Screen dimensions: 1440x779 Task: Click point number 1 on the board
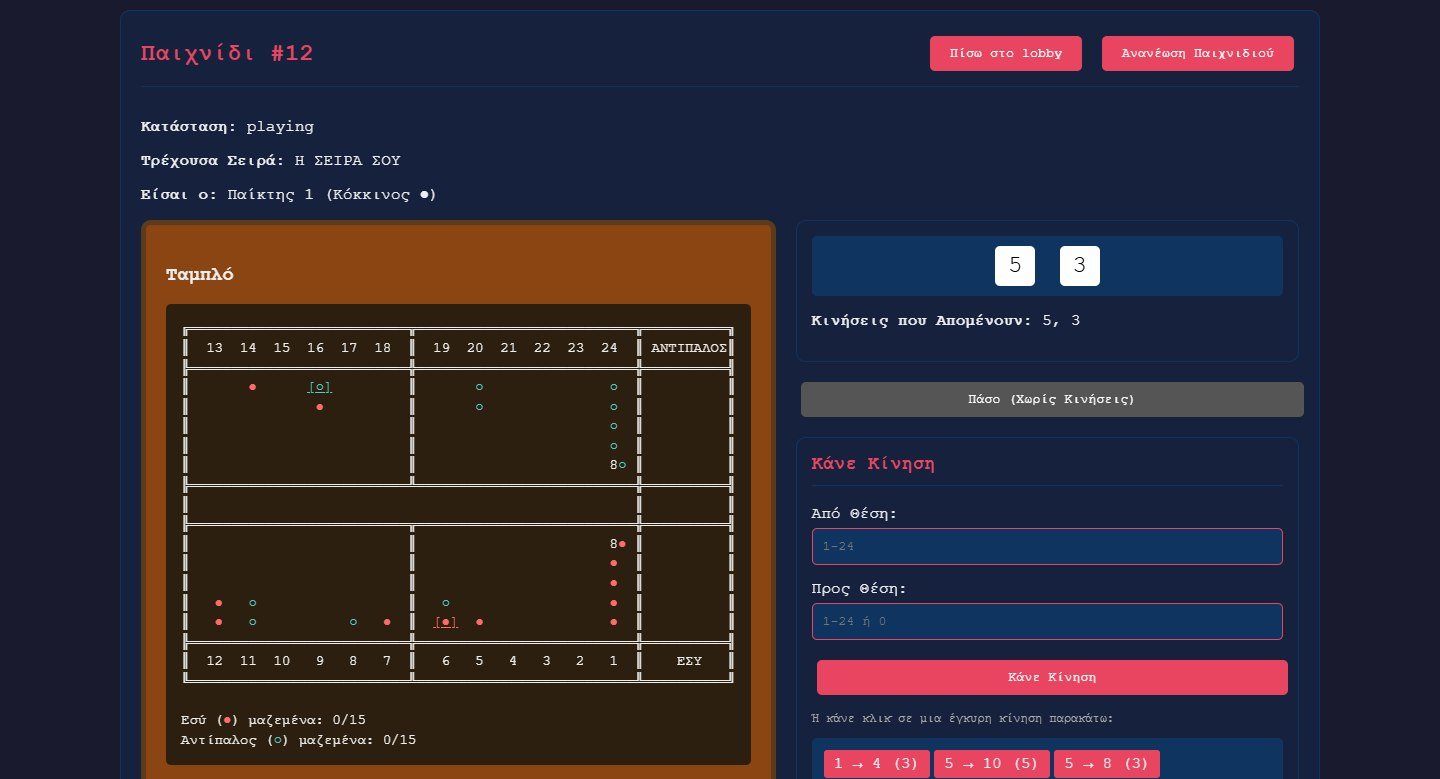pos(614,661)
